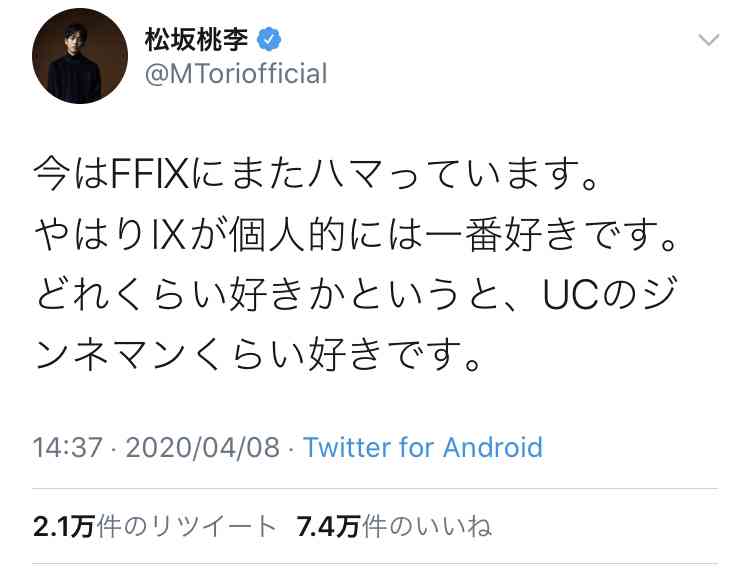Viewport: 750px width, 570px height.
Task: Click the blue verified badge icon
Action: pos(269,39)
